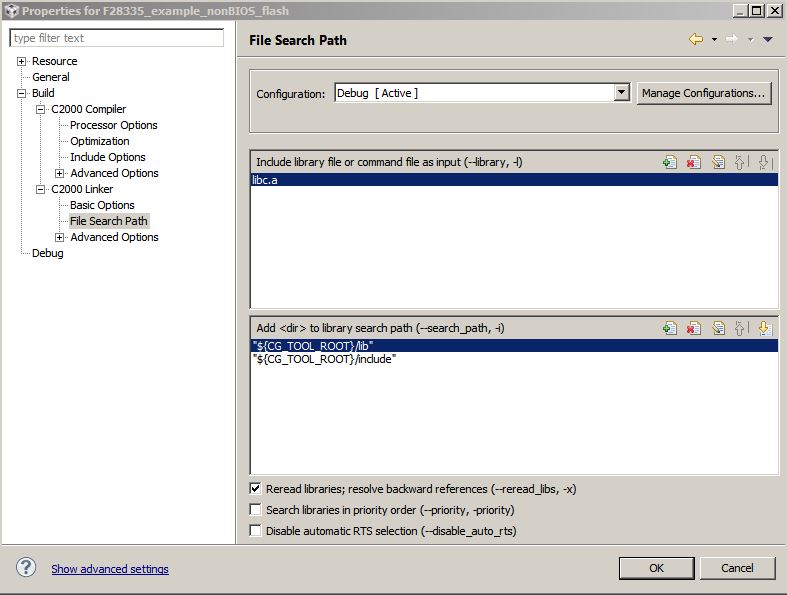787x595 pixels.
Task: Enable Search libraries in priority order
Action: [x=255, y=510]
